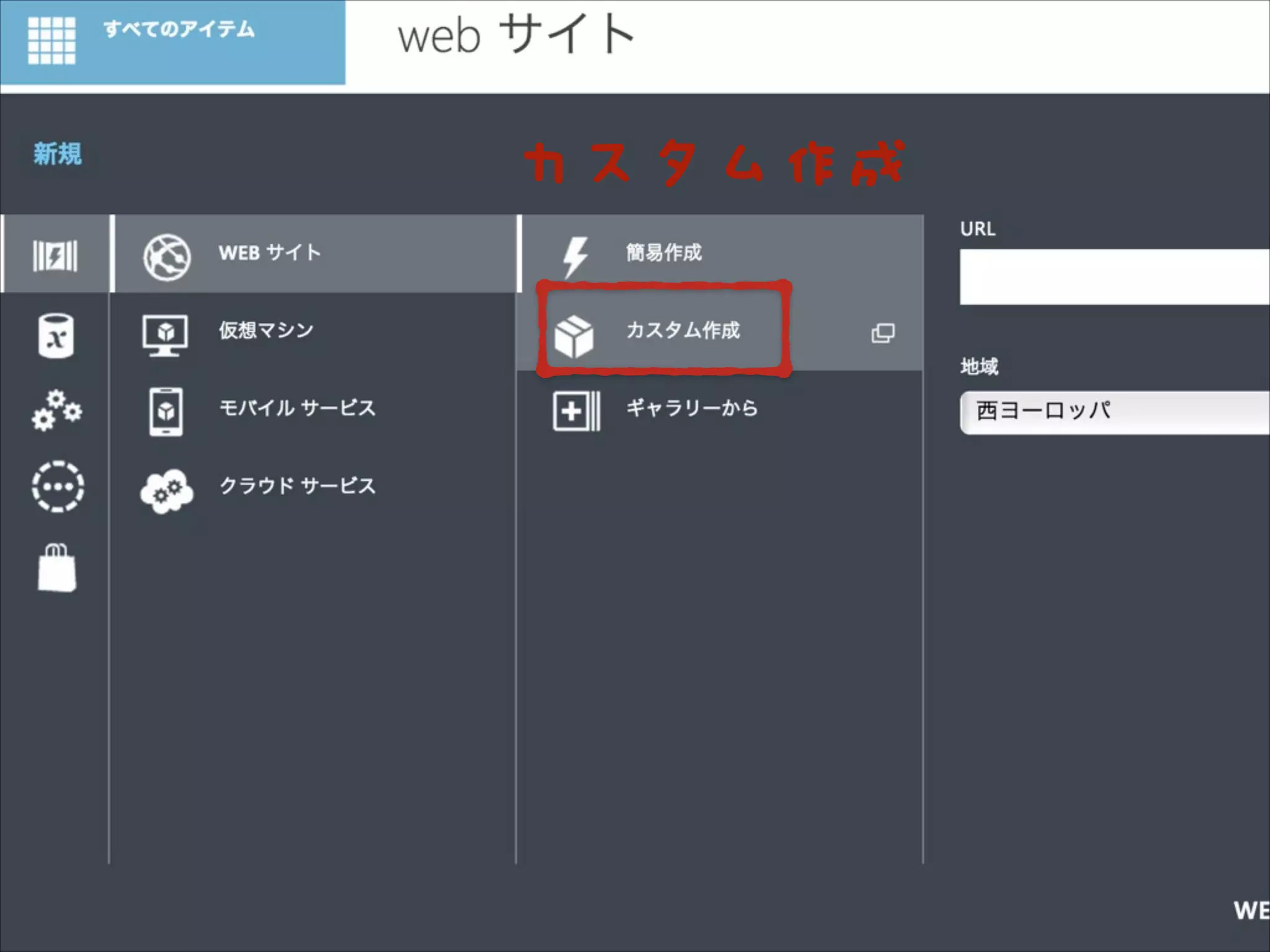Click the 新規 heading link
The image size is (1270, 952).
point(57,154)
